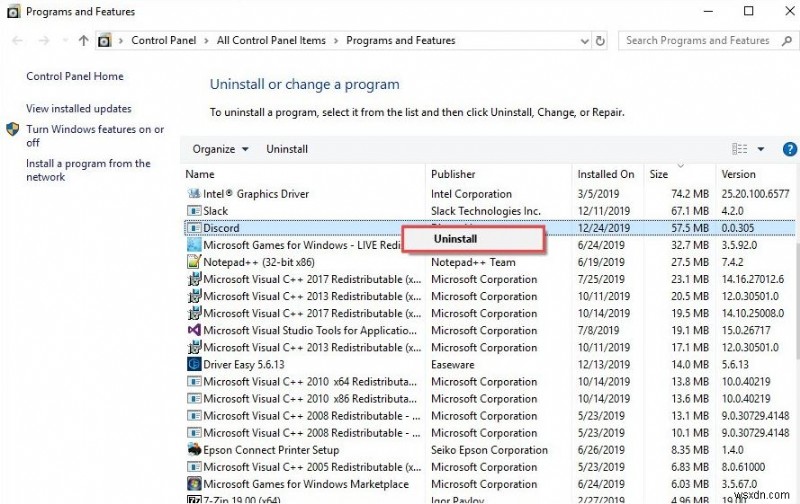Image resolution: width=800 pixels, height=504 pixels.
Task: Sort by the Version column header
Action: click(755, 174)
